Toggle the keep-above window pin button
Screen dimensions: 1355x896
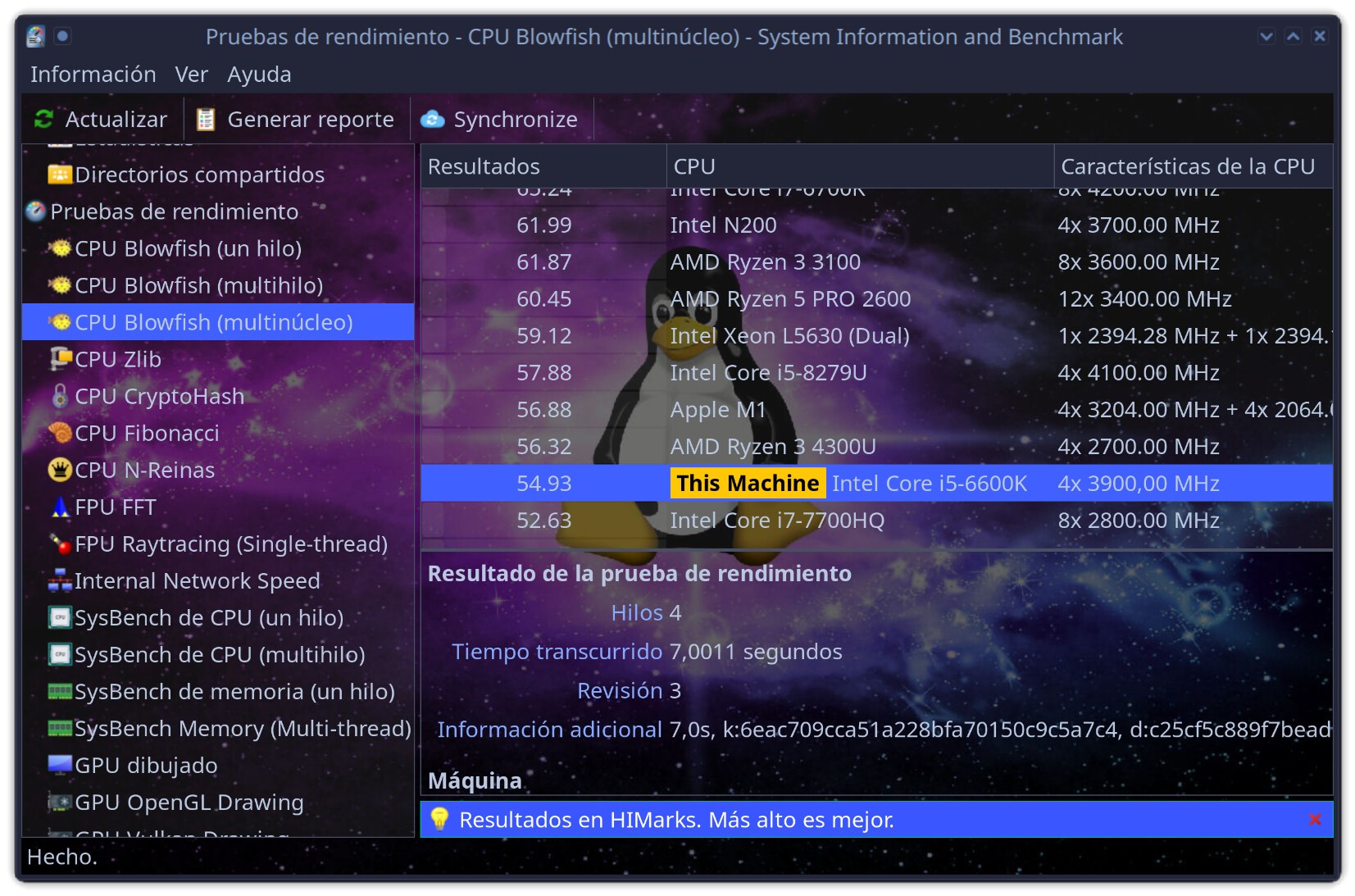(x=62, y=36)
